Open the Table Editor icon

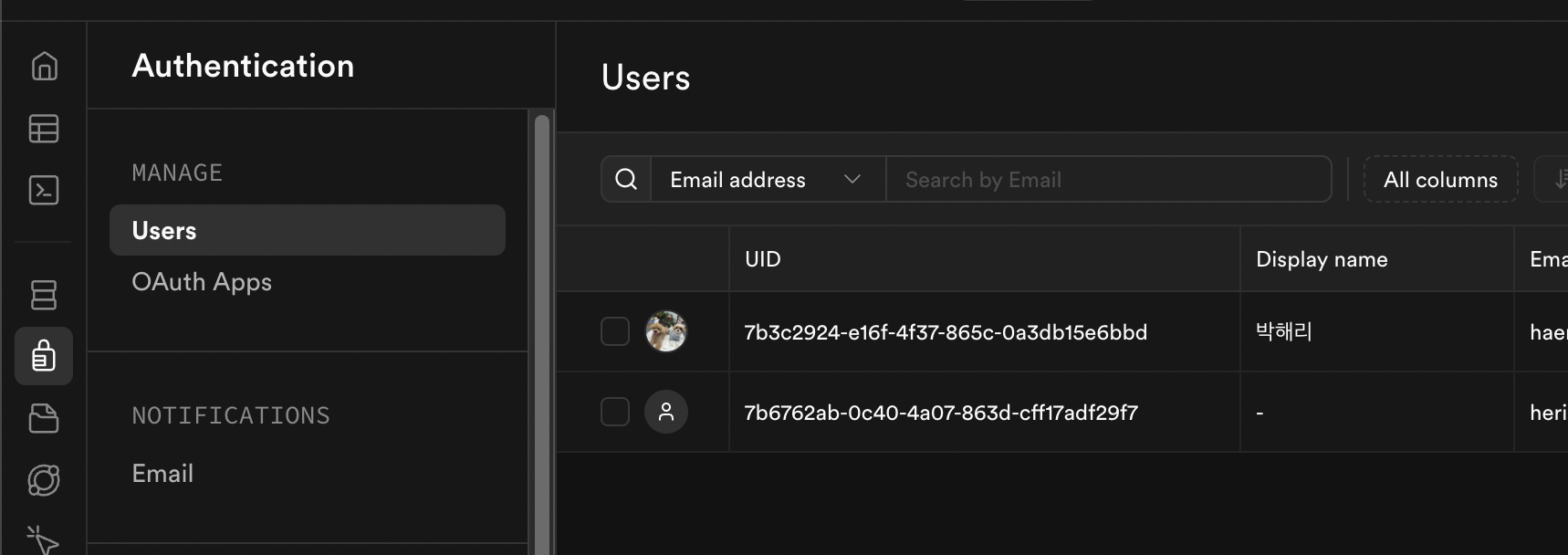44,129
